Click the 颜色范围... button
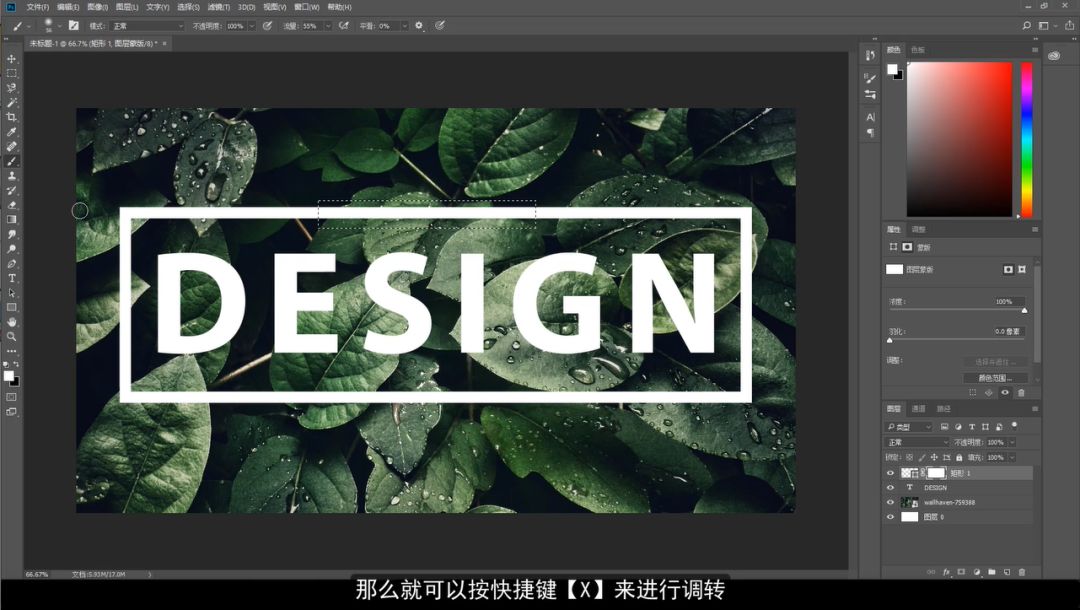This screenshot has width=1080, height=610. (x=995, y=378)
